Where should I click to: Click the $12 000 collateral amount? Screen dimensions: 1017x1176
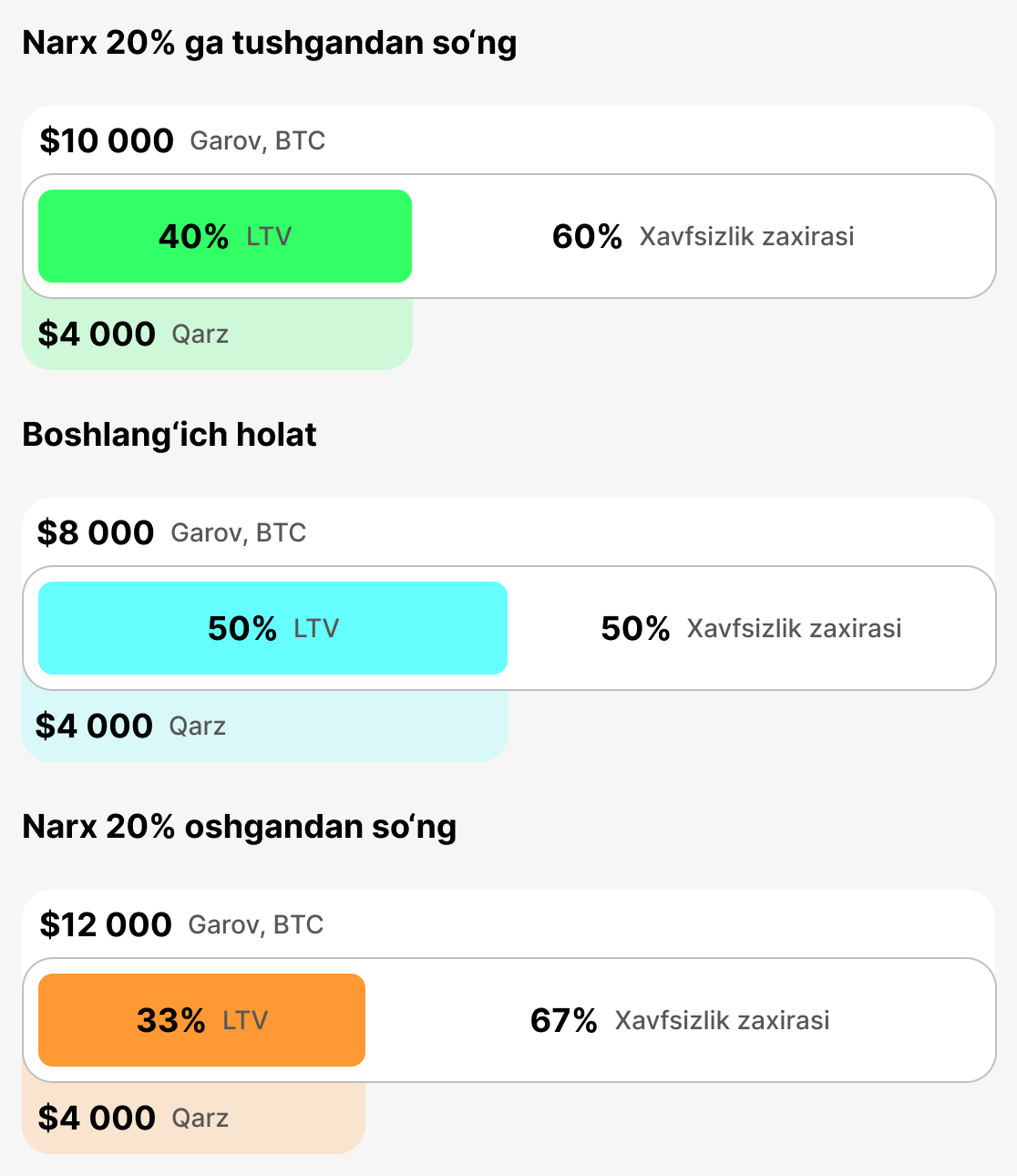tap(106, 924)
